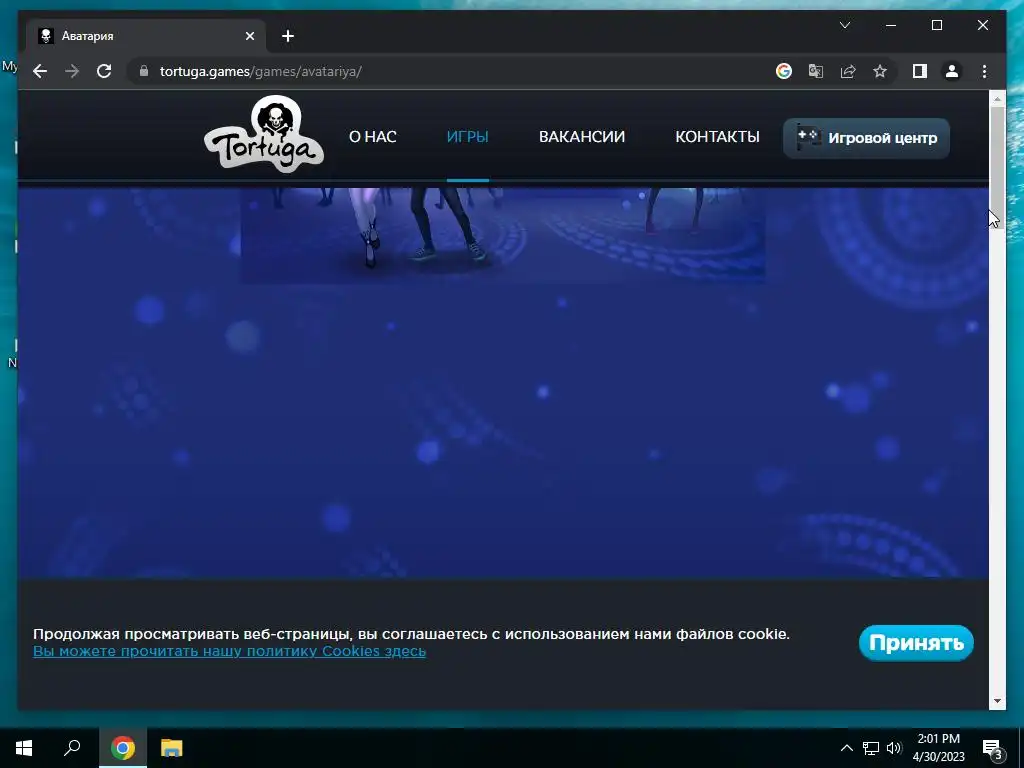Image resolution: width=1024 pixels, height=768 pixels.
Task: Minimize the Chrome window
Action: pyautogui.click(x=891, y=25)
